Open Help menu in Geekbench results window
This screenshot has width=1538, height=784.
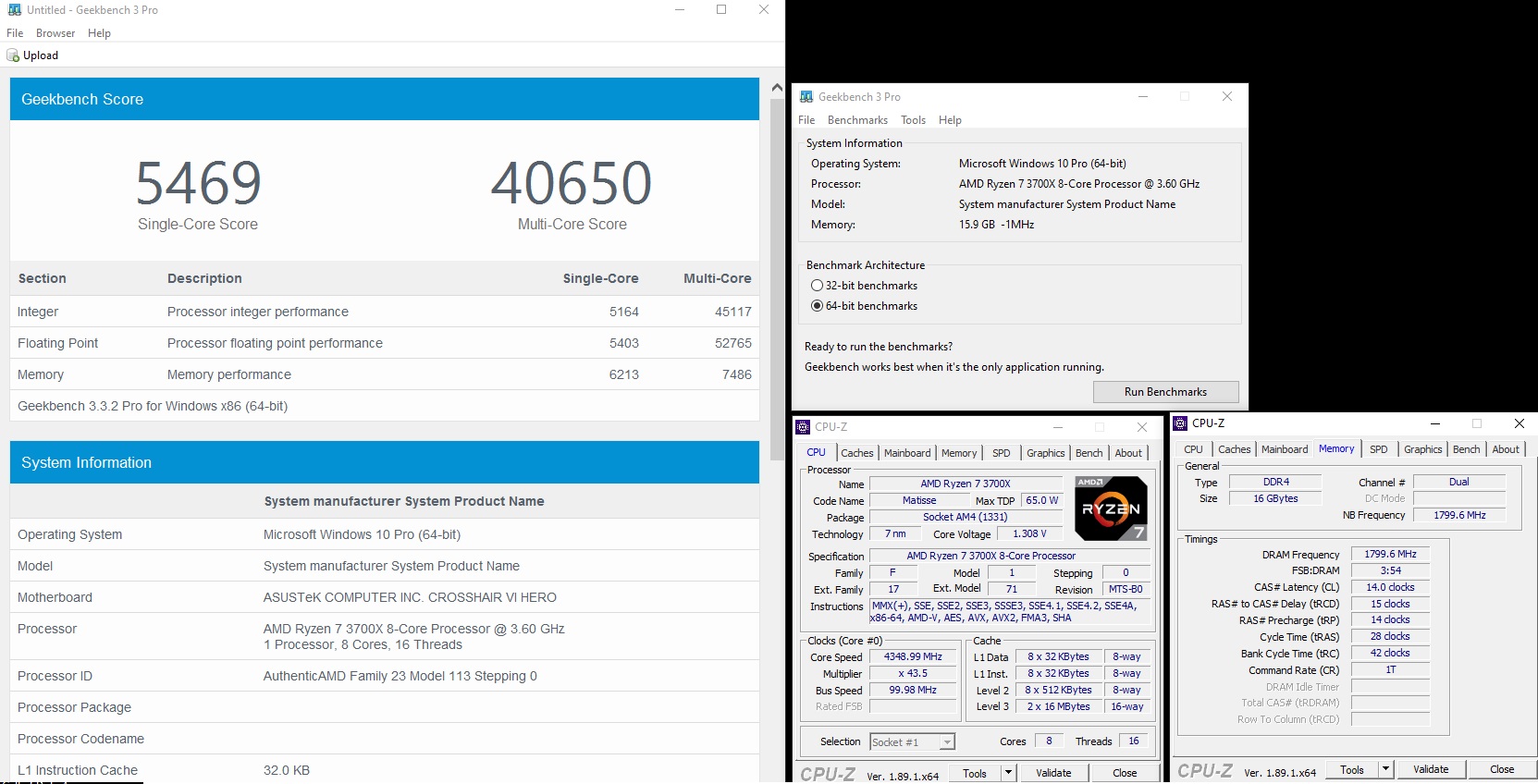(99, 33)
